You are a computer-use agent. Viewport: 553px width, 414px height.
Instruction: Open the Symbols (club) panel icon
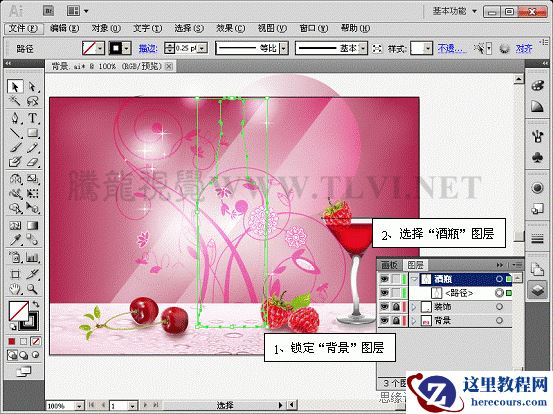(x=537, y=157)
